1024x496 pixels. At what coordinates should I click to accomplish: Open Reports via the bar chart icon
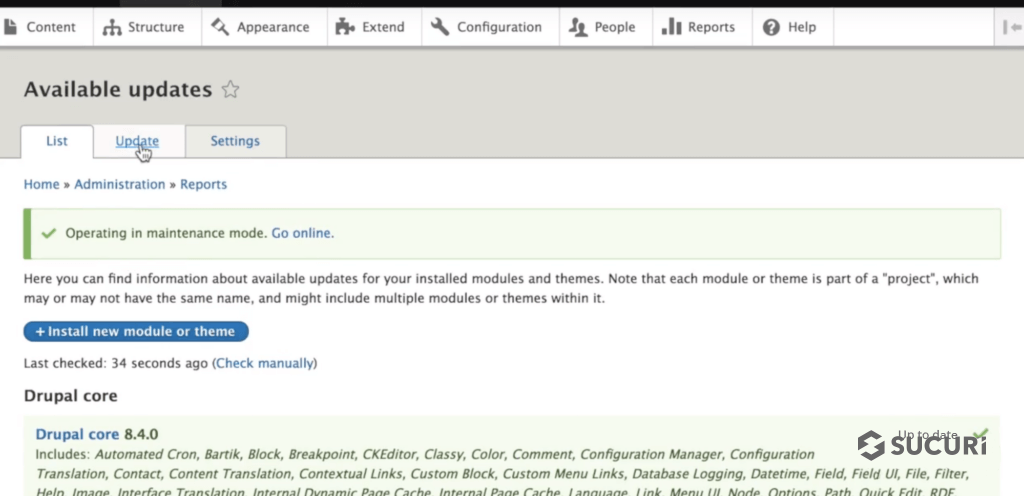point(672,27)
